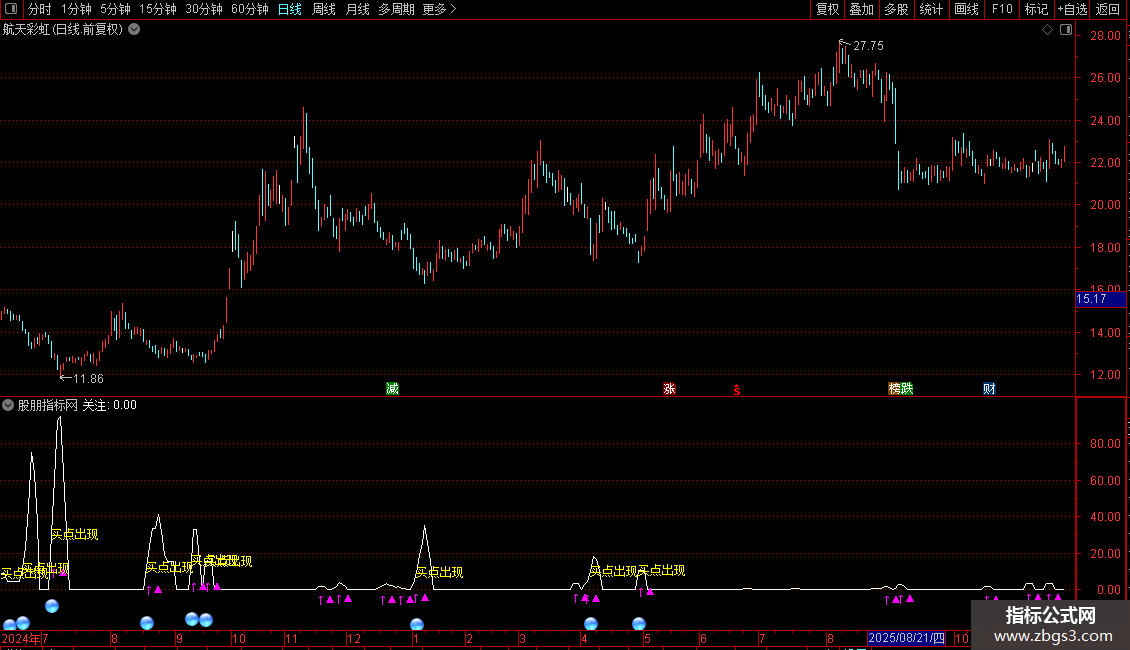Open the 多周期 multi-period view
This screenshot has width=1130, height=650.
click(396, 9)
